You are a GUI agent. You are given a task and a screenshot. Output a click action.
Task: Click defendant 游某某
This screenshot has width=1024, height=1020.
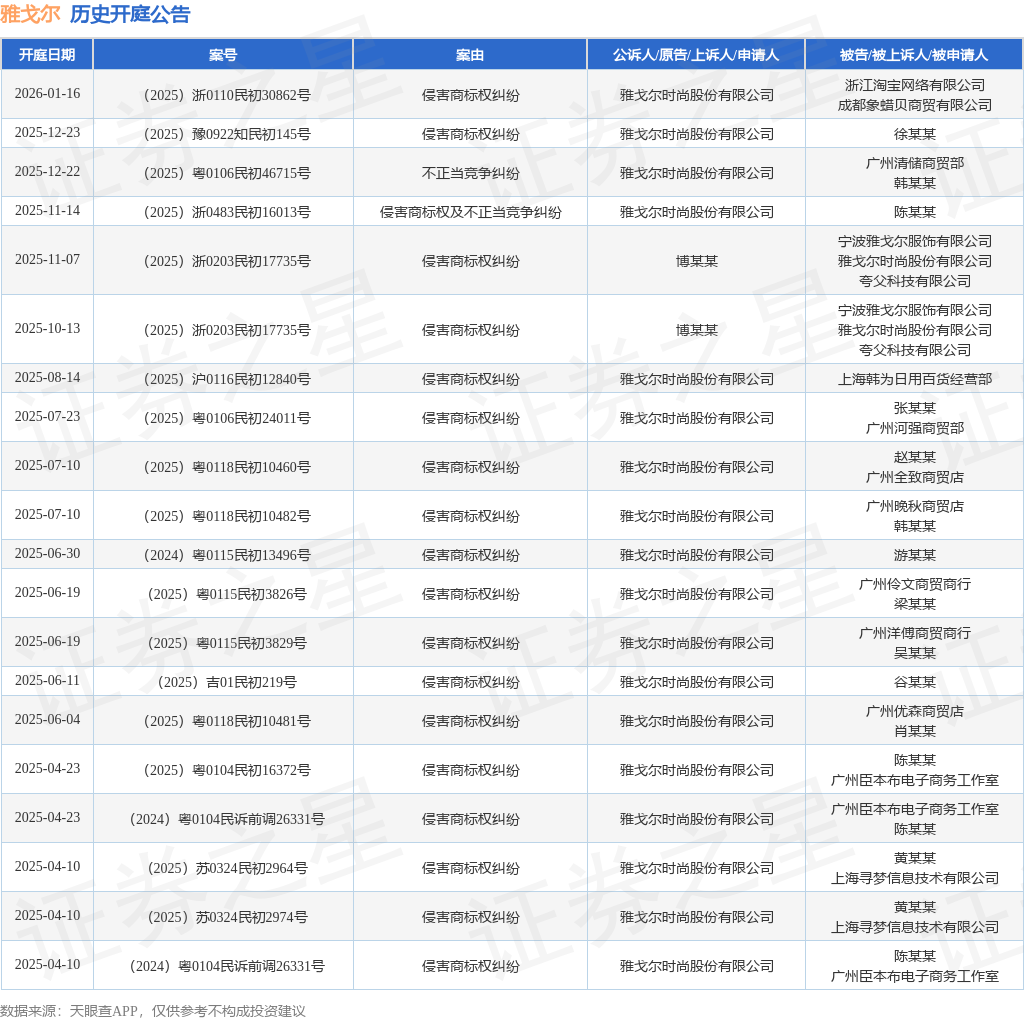pyautogui.click(x=914, y=556)
